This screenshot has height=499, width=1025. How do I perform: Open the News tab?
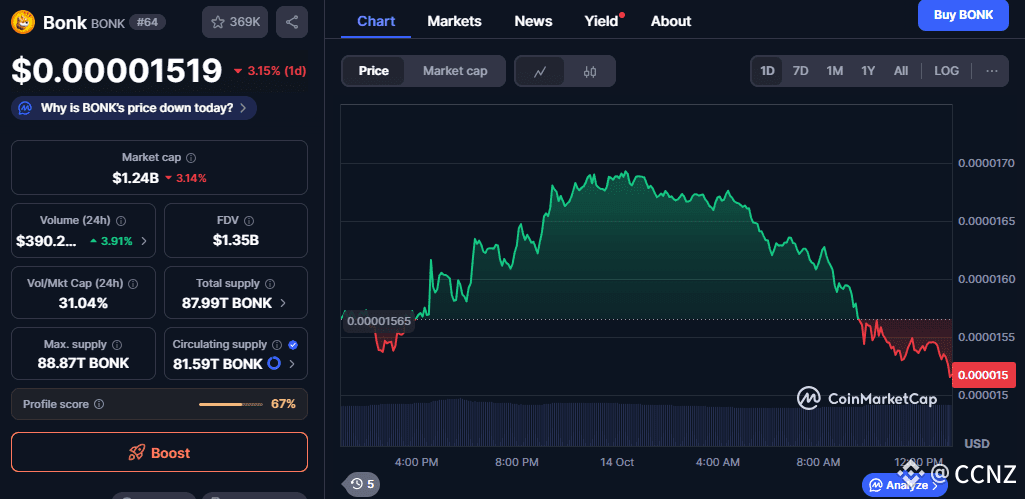(x=533, y=21)
